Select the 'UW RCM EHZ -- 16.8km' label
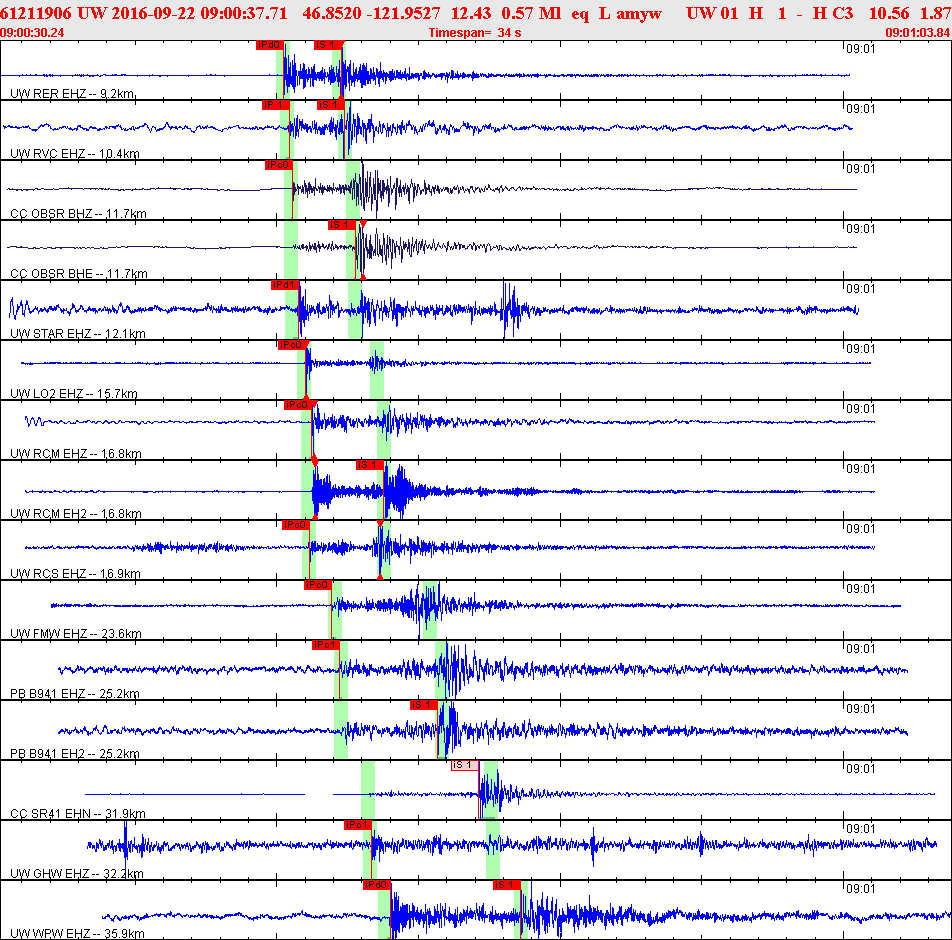The height and width of the screenshot is (940, 952). click(x=75, y=454)
